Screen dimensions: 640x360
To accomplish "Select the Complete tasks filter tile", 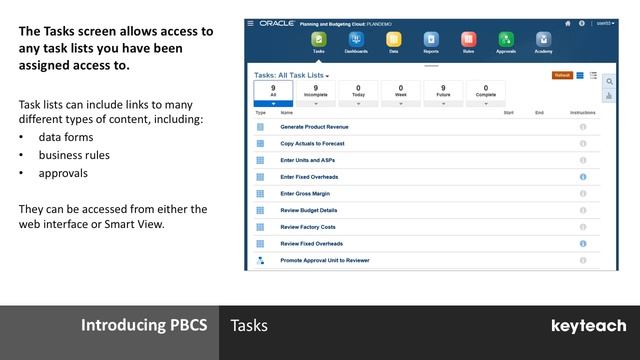I will (486, 91).
